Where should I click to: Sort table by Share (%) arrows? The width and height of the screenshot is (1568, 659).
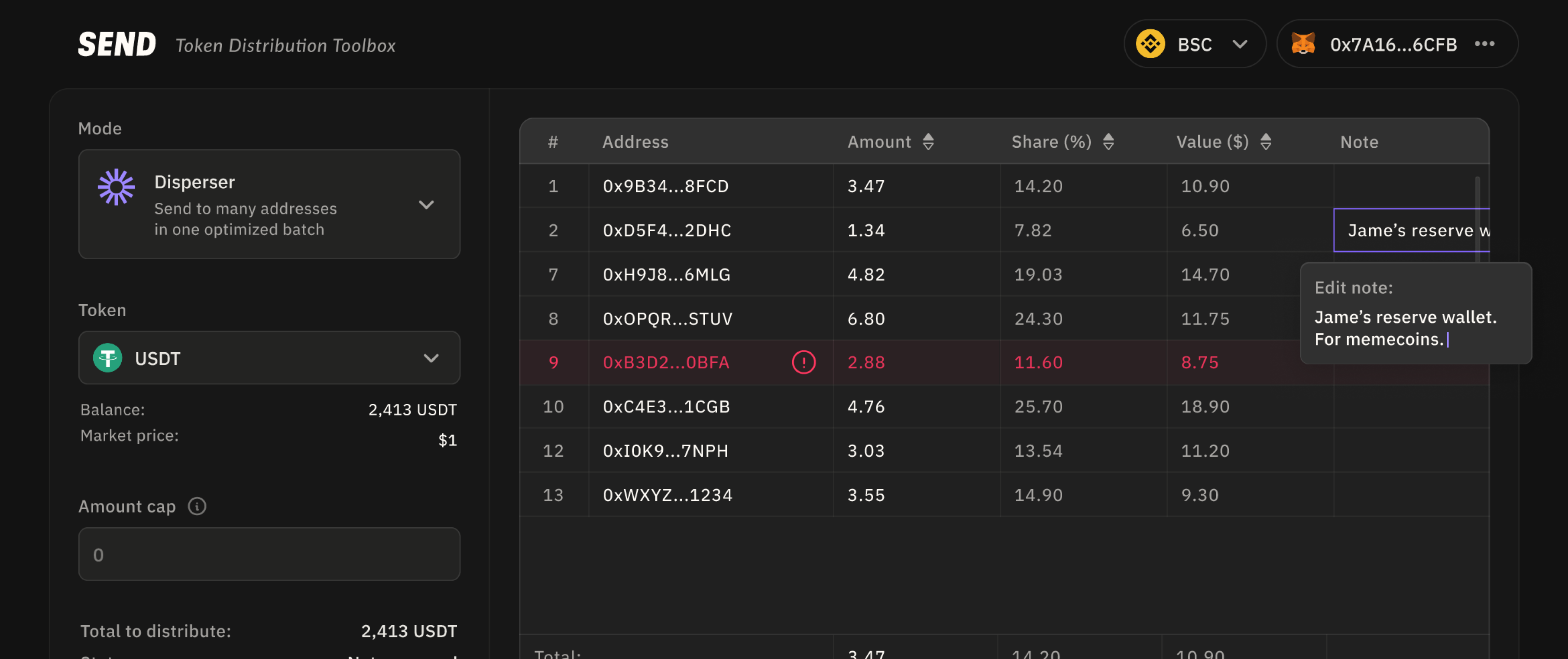tap(1108, 142)
